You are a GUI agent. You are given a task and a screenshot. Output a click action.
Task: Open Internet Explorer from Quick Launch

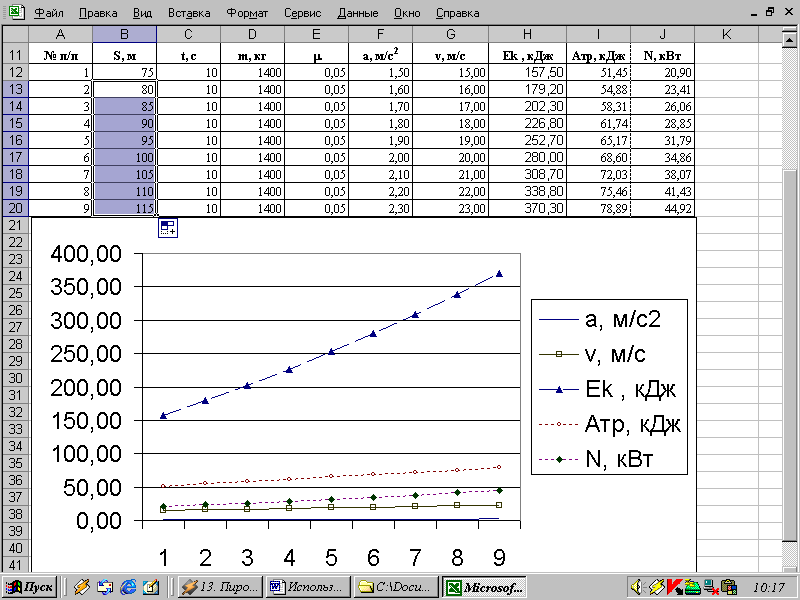pos(127,586)
